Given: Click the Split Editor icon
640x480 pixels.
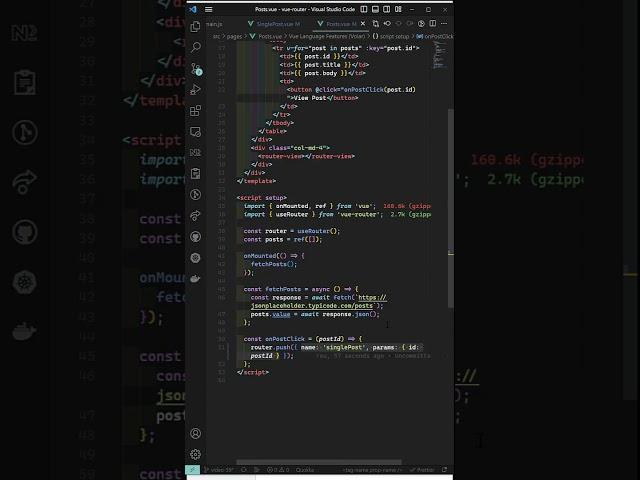Looking at the screenshot, I should (x=433, y=24).
